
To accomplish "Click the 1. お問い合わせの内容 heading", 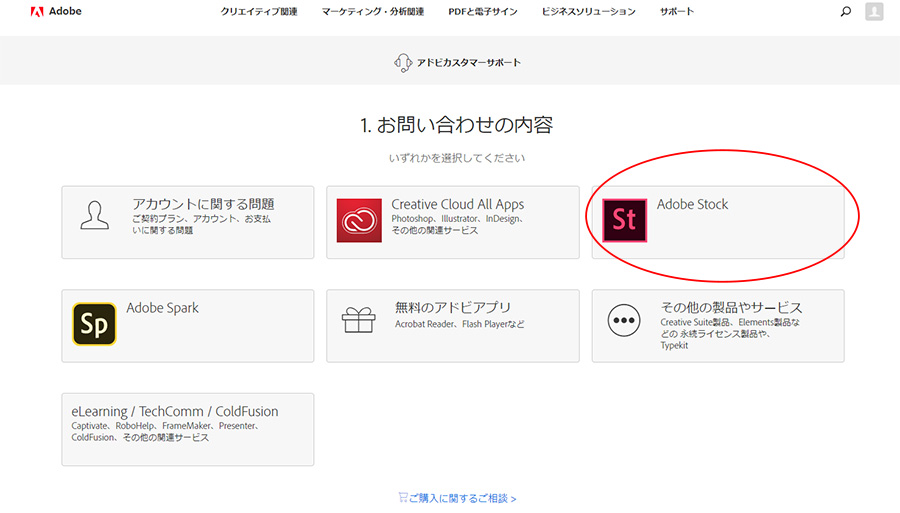I will point(456,125).
